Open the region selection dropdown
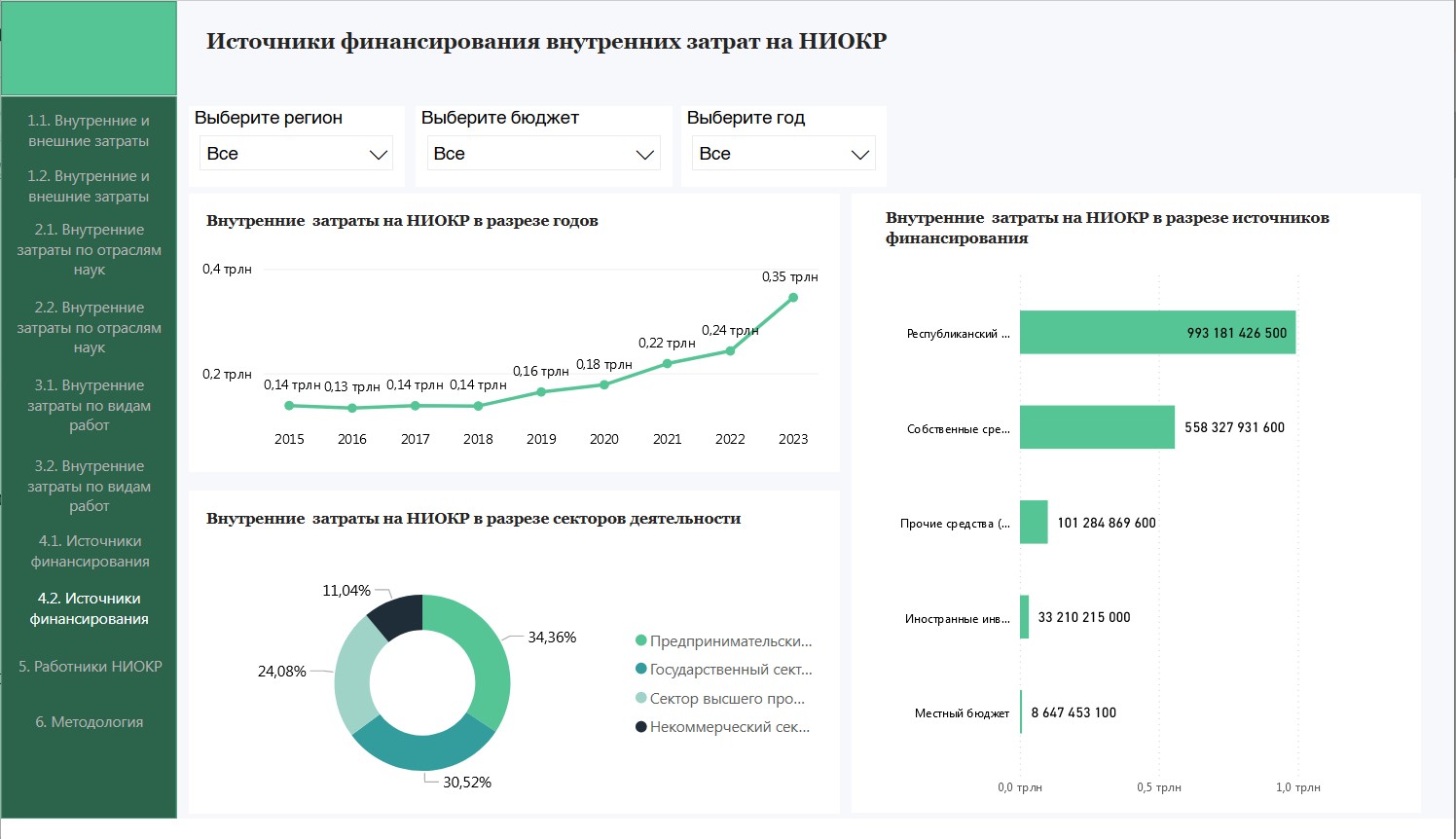 tap(297, 154)
